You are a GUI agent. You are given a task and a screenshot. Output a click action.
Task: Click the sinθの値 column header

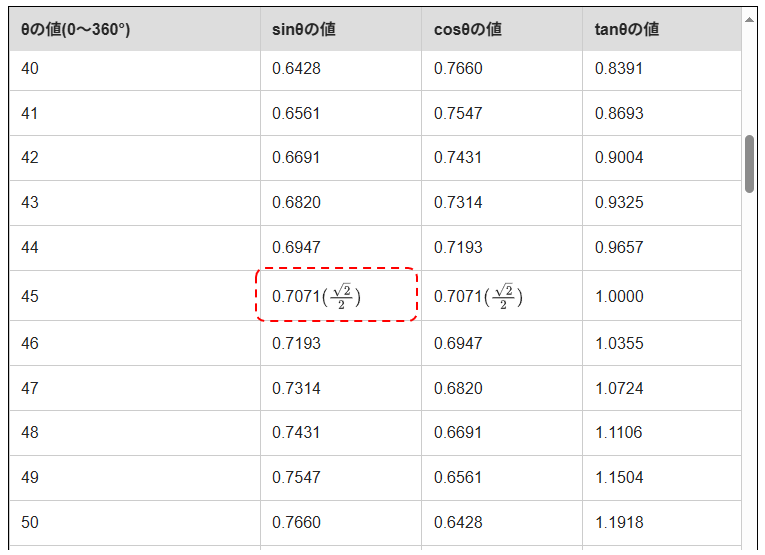(x=304, y=29)
